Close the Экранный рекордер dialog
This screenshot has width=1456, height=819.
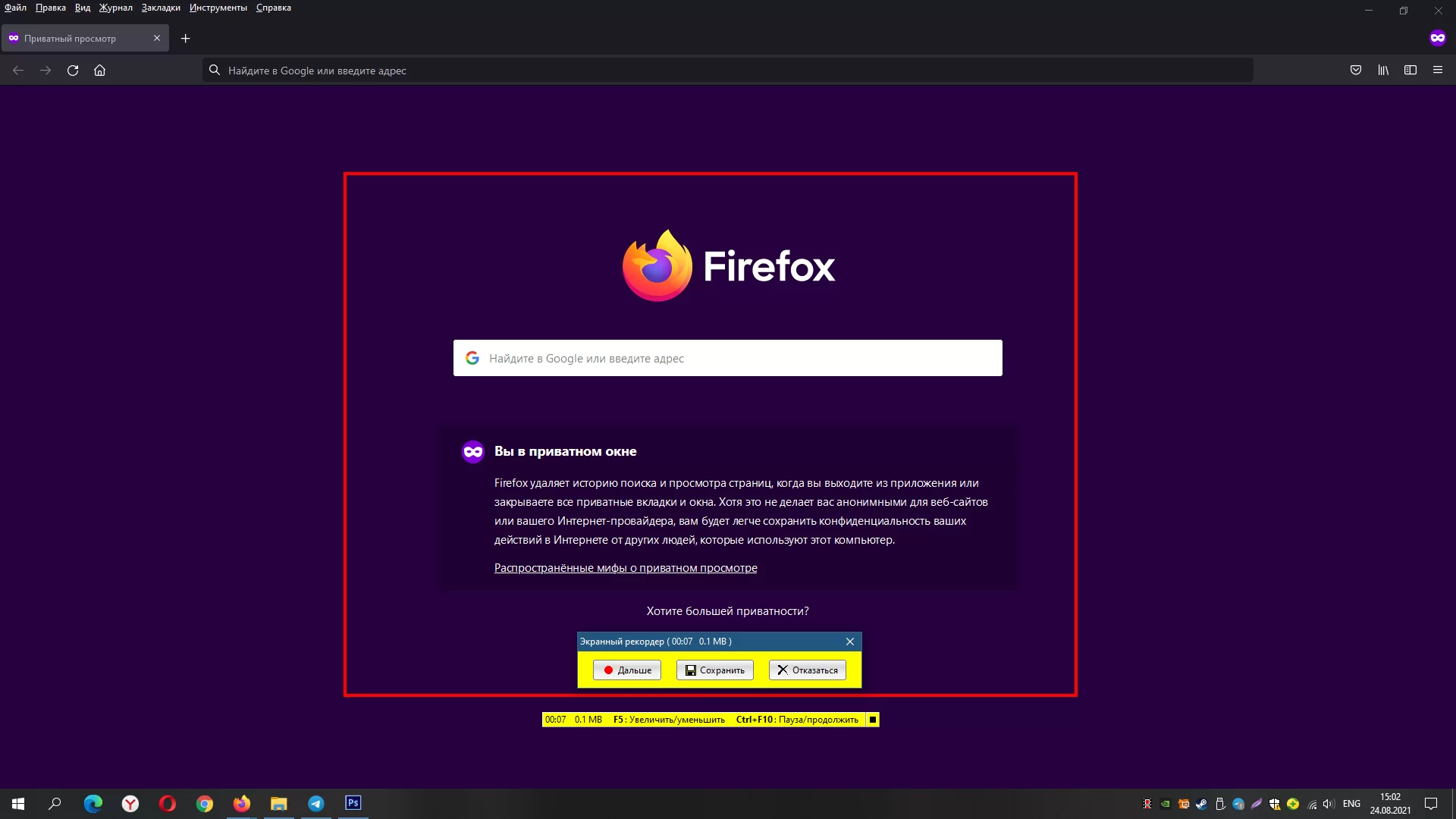click(850, 642)
